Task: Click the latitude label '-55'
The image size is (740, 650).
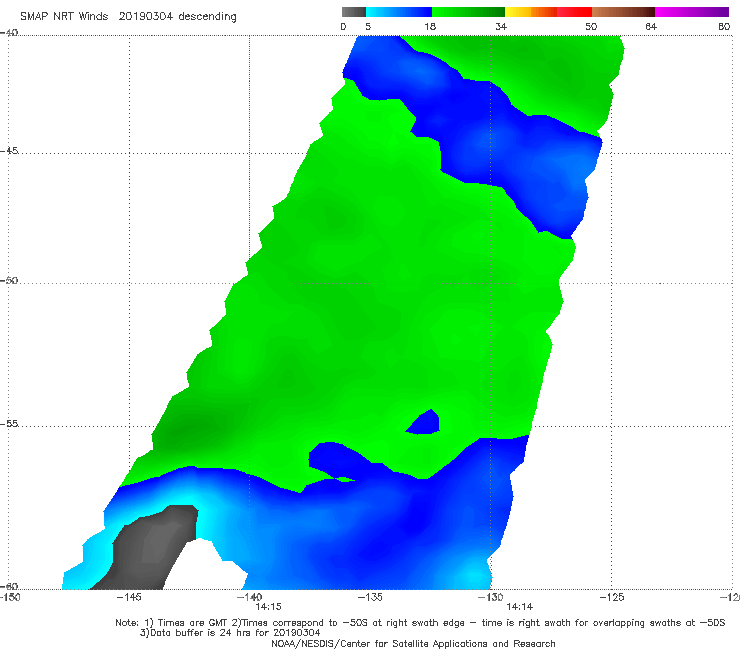Action: tap(9, 423)
